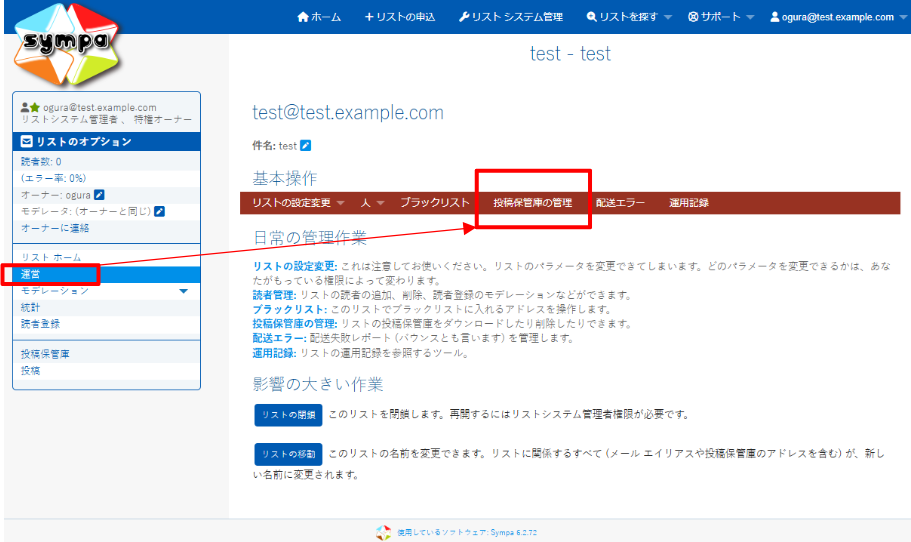This screenshot has width=911, height=542.
Task: Open the 人 dropdown in red bar
Action: point(372,203)
